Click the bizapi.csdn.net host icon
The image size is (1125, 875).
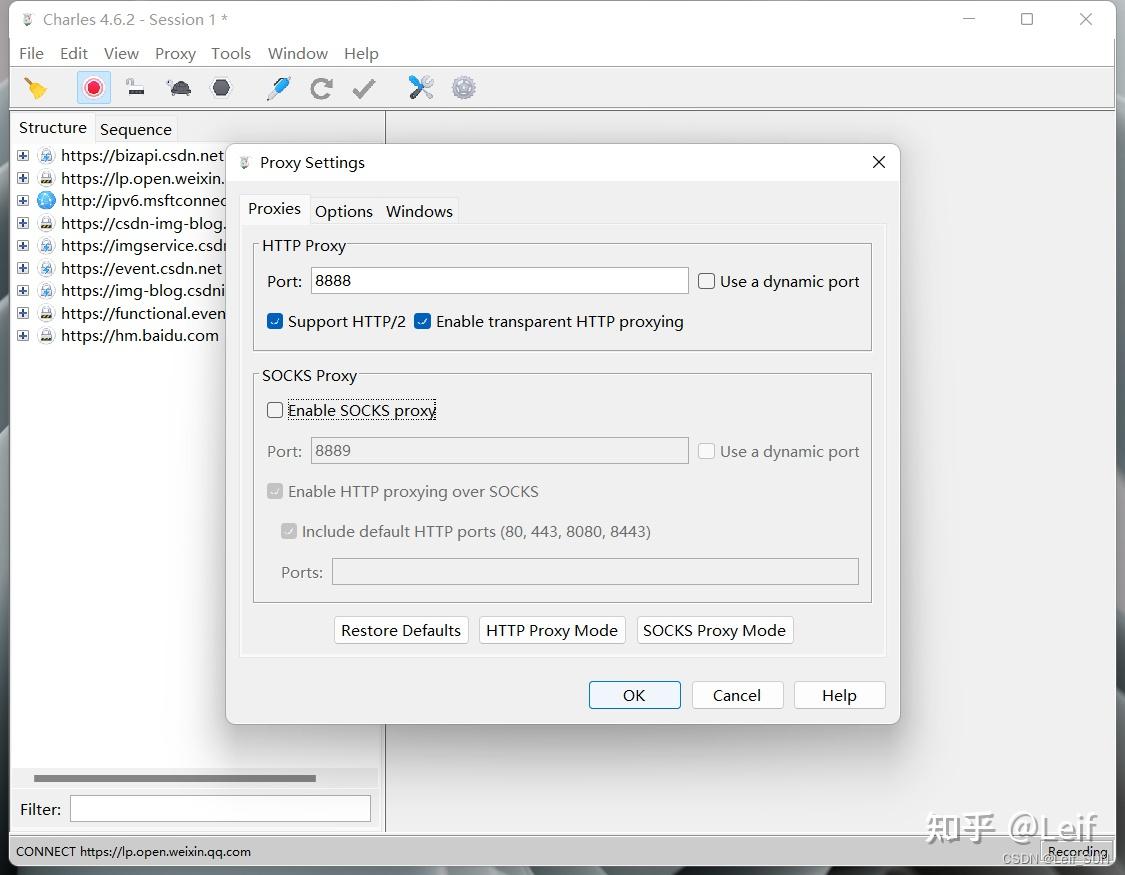[x=46, y=156]
